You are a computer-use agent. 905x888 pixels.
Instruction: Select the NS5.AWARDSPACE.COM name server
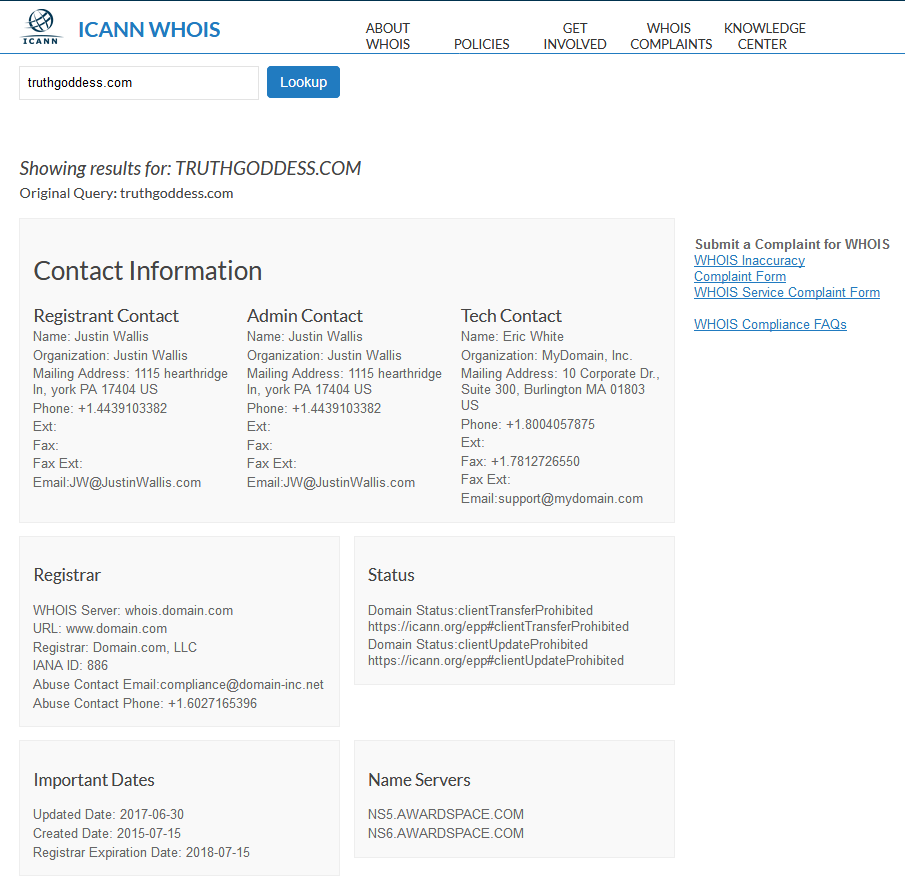click(x=446, y=815)
